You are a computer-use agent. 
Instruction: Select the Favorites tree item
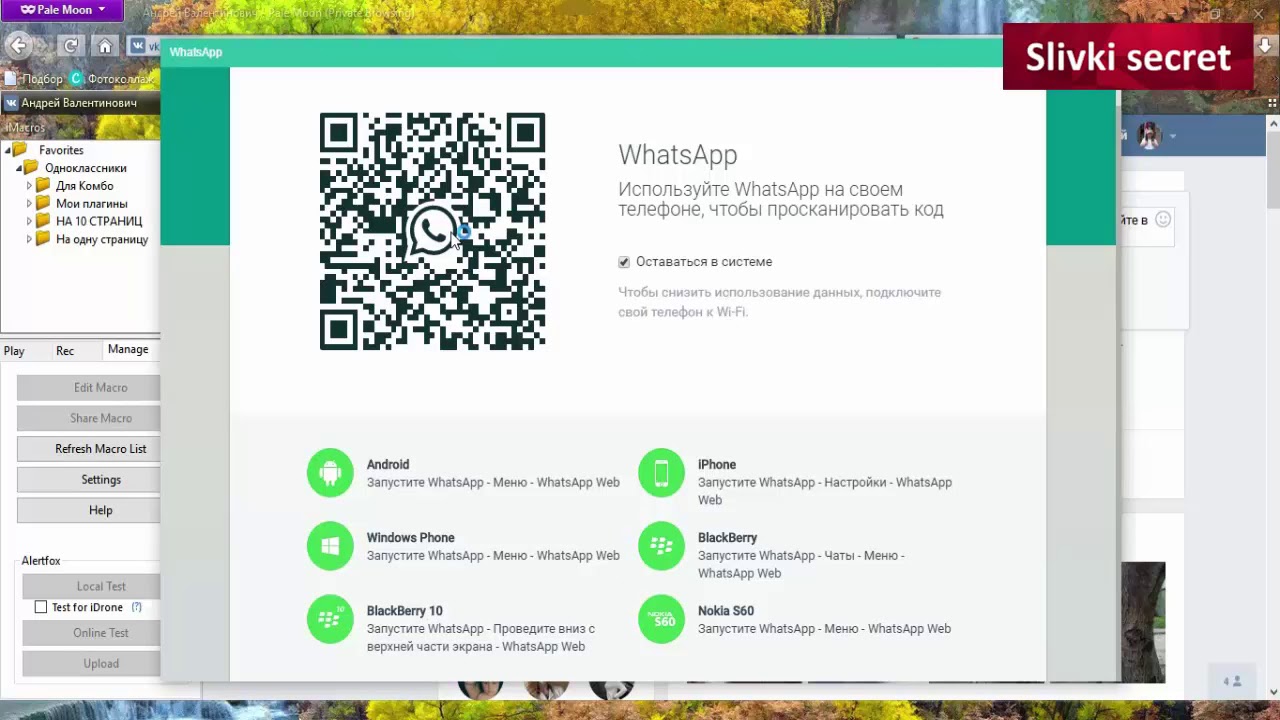pos(61,150)
